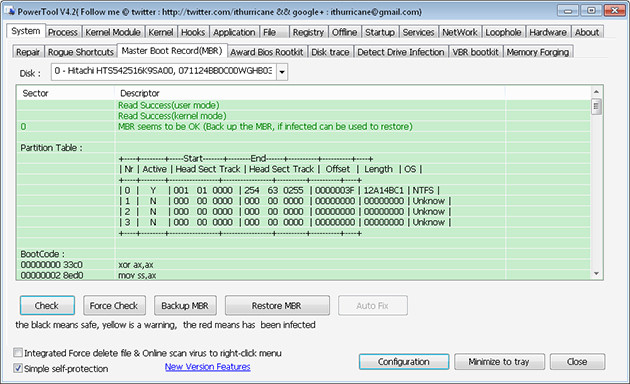Viewport: 630px width, 384px height.
Task: Select the 'BootCode :' row
Action: click(x=303, y=254)
